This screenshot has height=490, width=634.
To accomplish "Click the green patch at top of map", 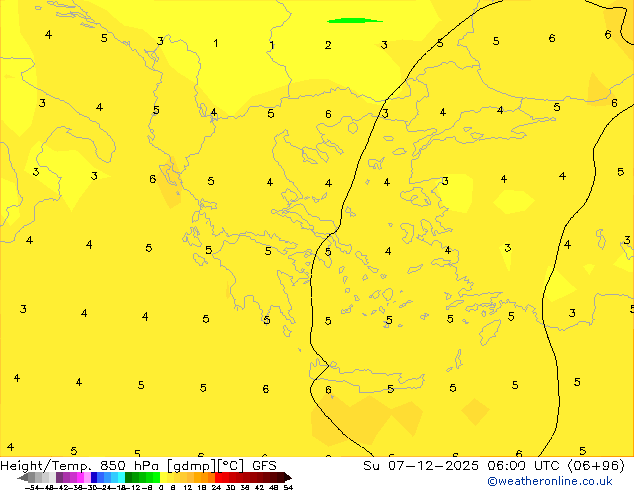I will 354,20.
